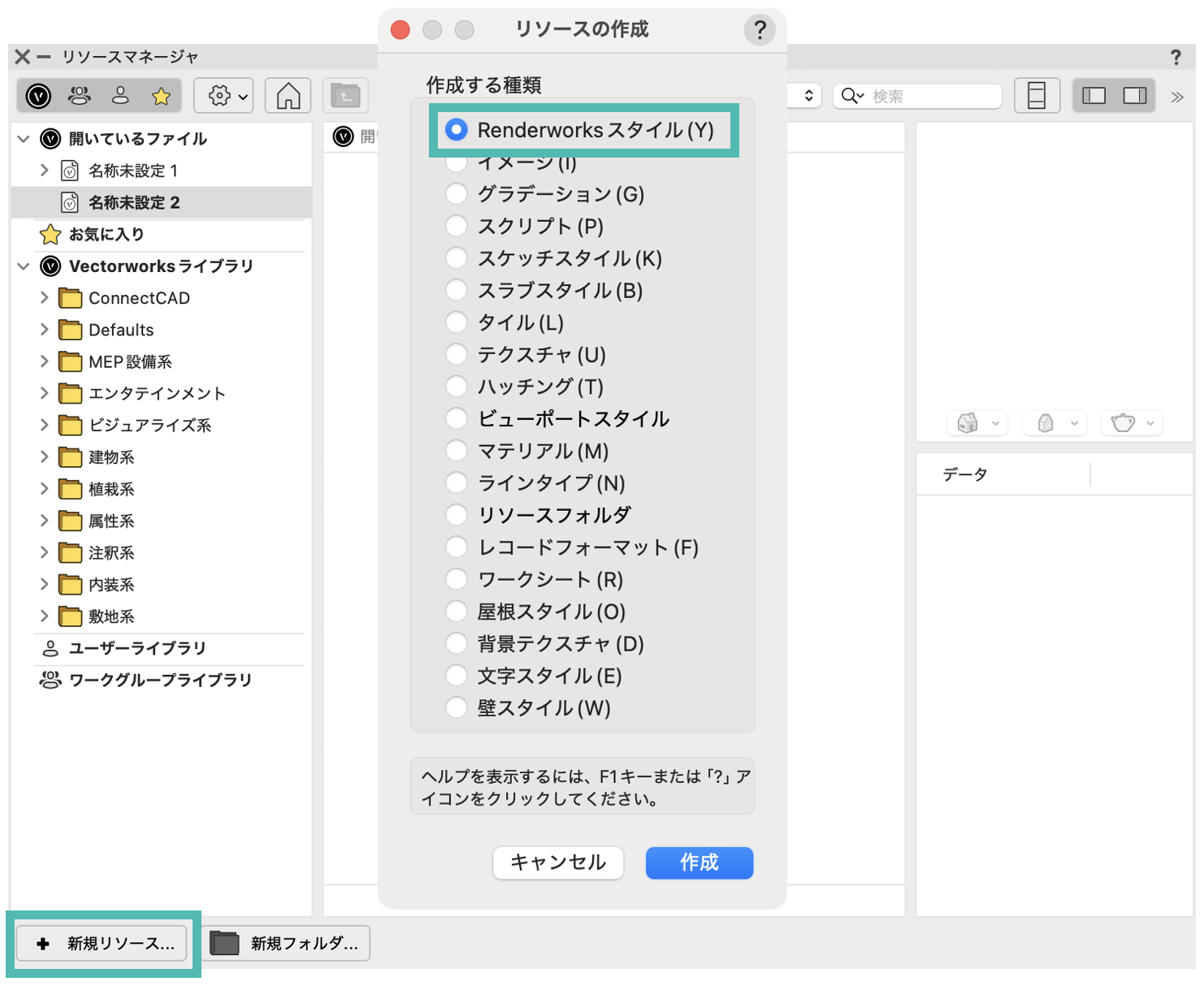Select スラブスタイル (B) radio option
This screenshot has height=986, width=1204.
coord(457,290)
